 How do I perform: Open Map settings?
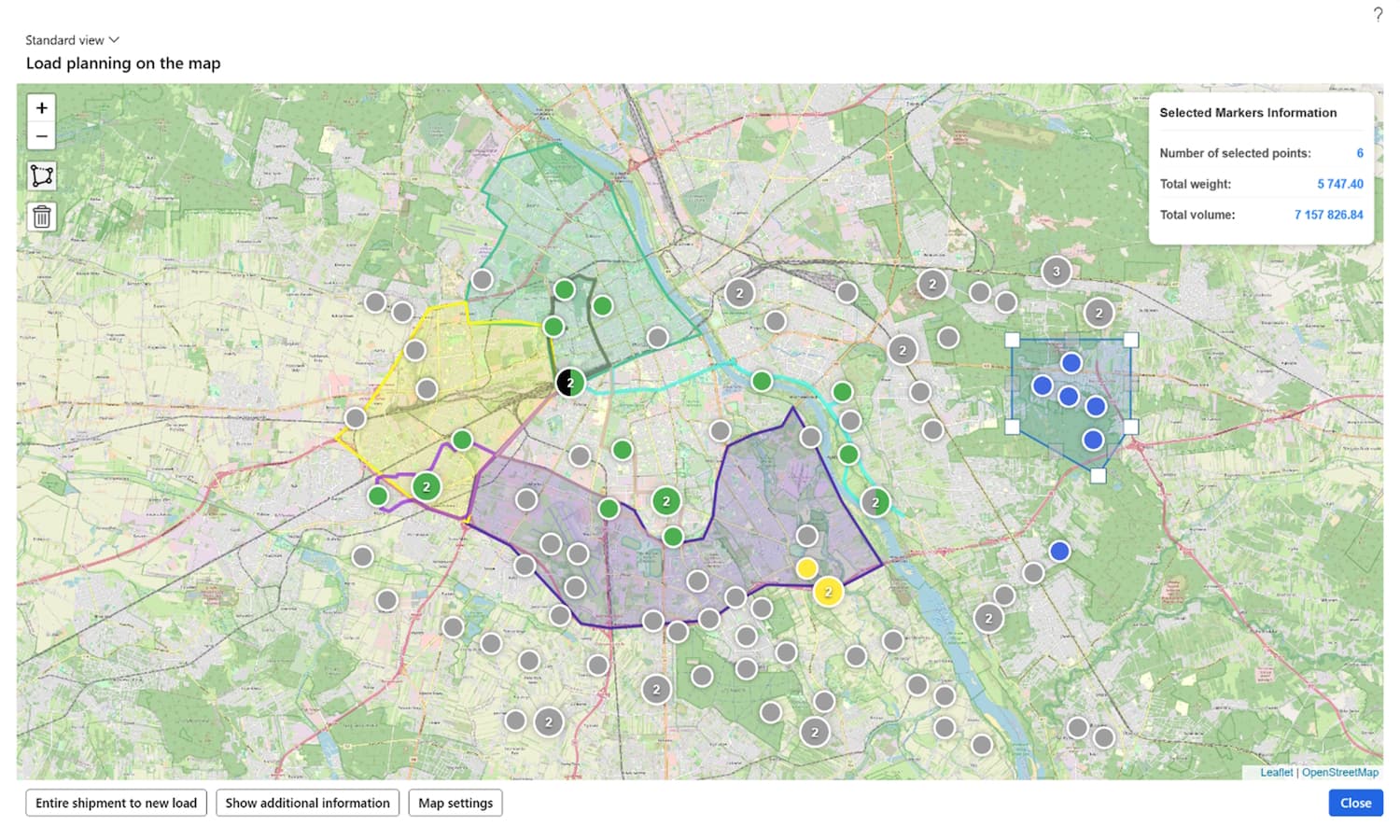455,803
